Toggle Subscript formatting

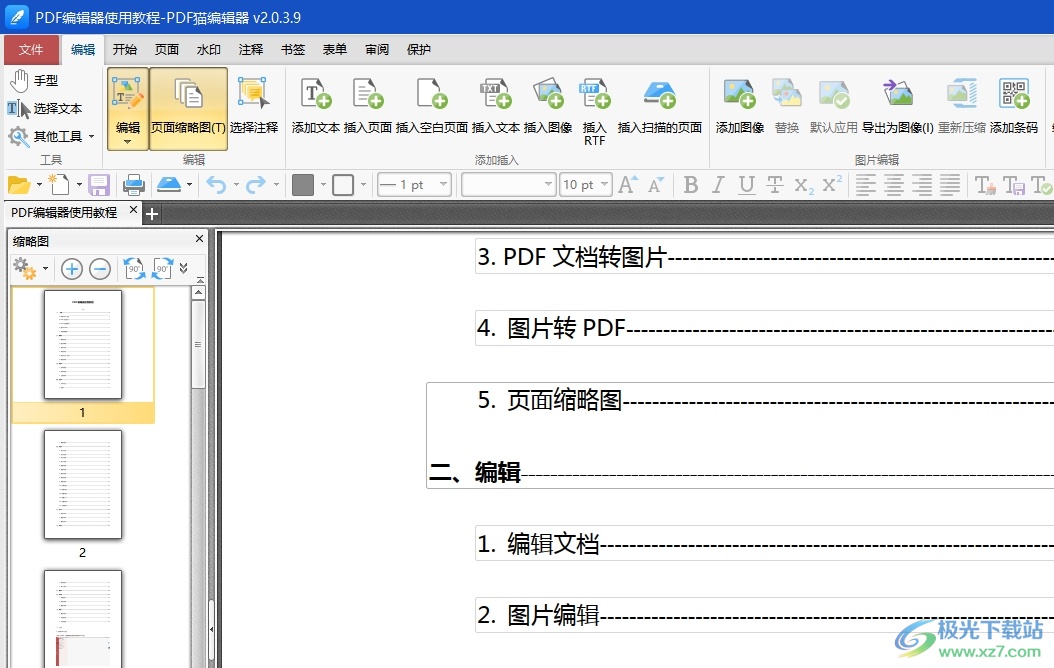(803, 185)
